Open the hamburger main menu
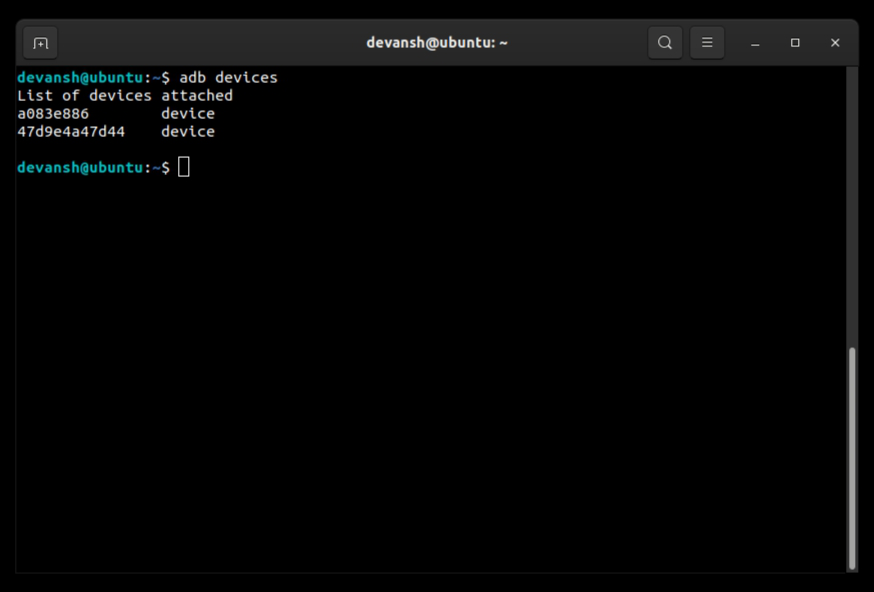Screen dimensions: 874x592 (707, 43)
